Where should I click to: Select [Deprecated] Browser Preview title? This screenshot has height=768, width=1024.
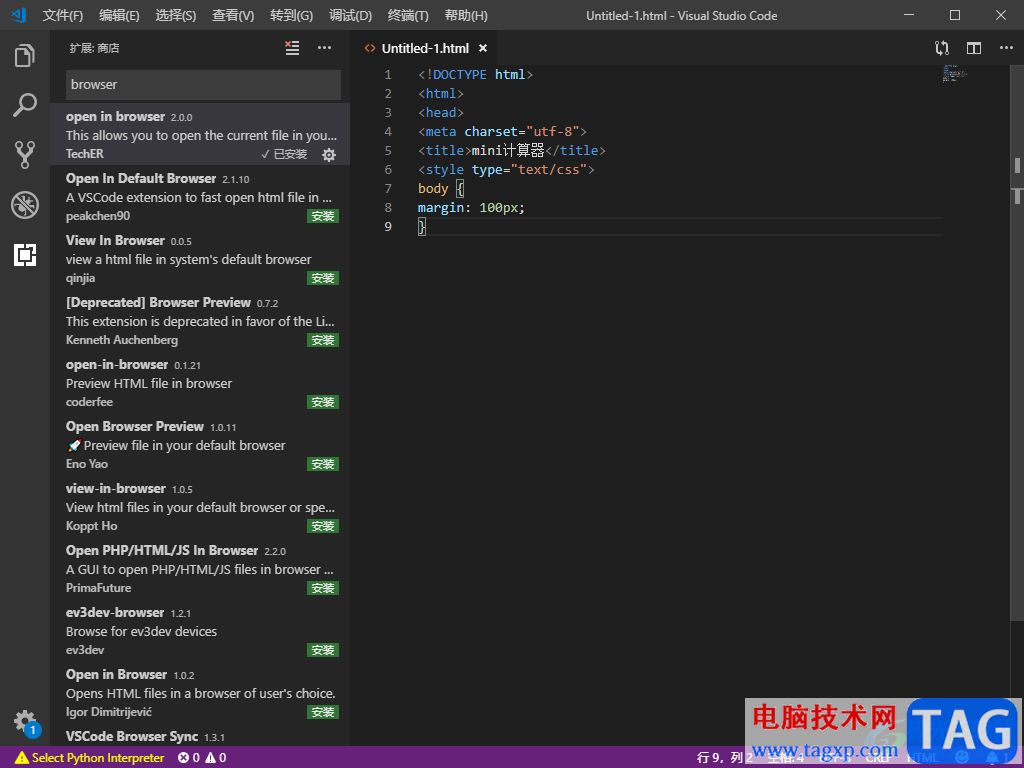[158, 302]
